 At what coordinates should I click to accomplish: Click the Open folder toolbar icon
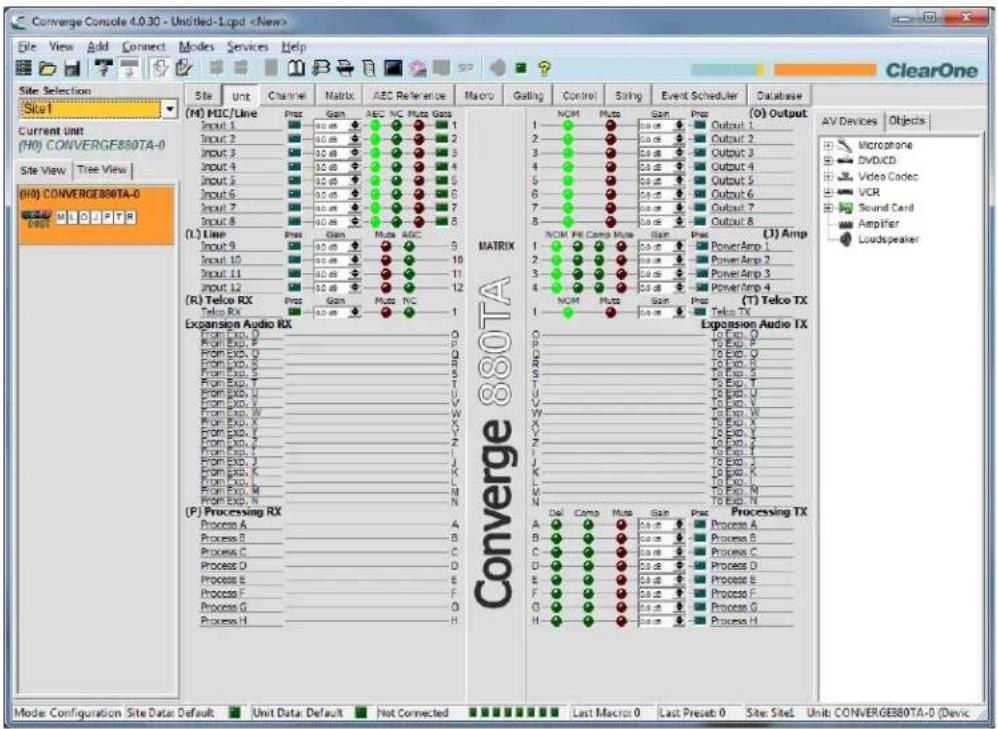(47, 68)
